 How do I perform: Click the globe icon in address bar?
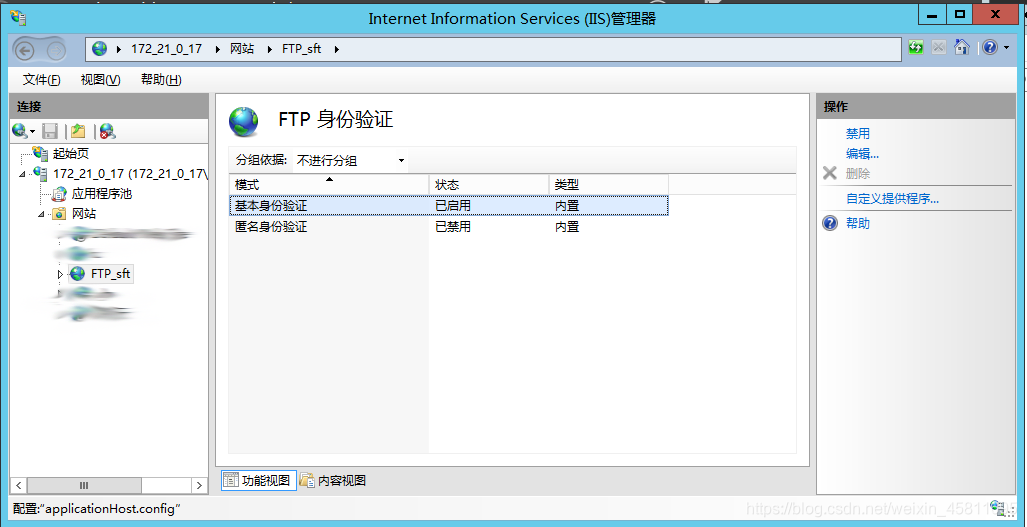(100, 48)
